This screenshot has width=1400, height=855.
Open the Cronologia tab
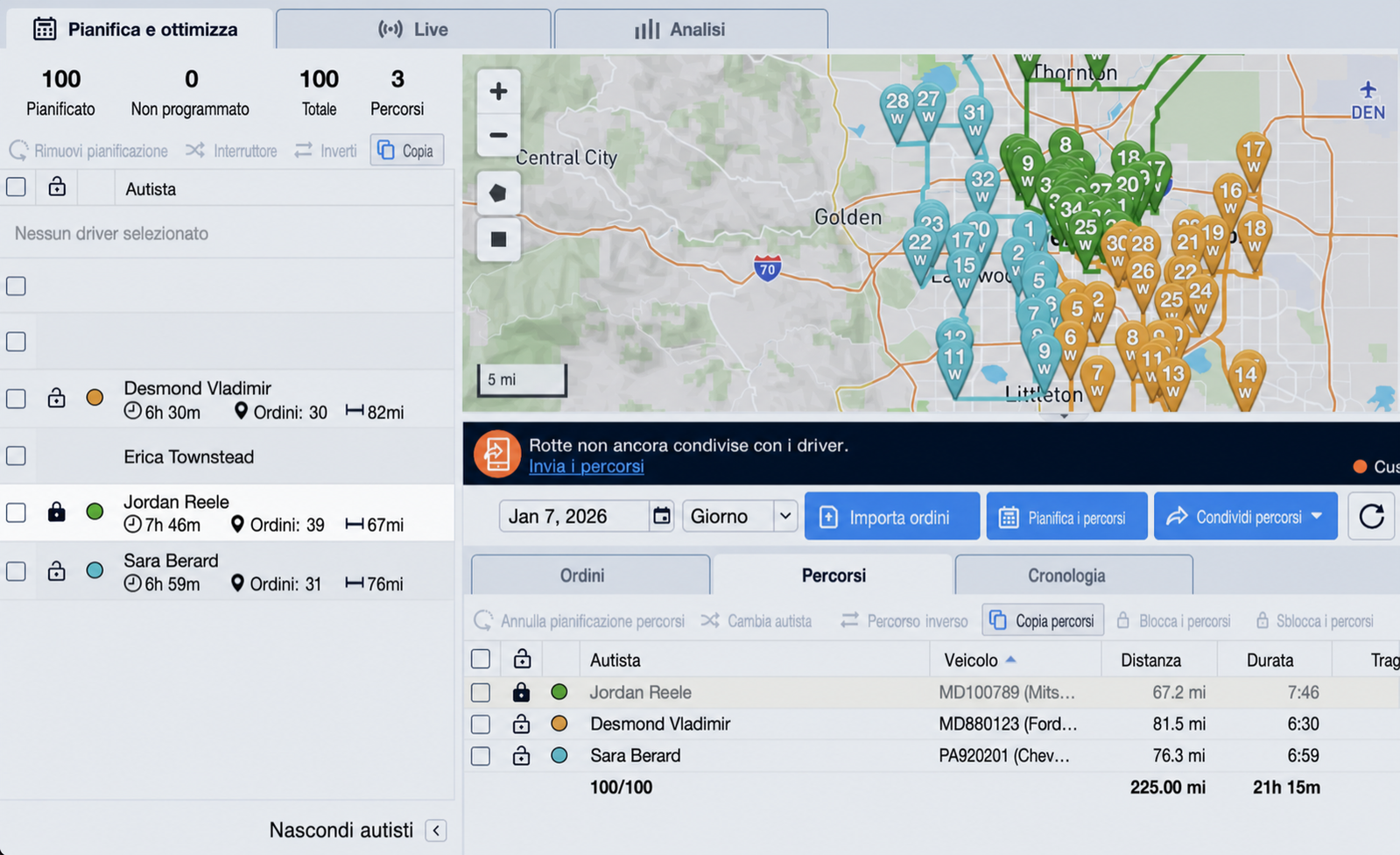click(x=1074, y=576)
